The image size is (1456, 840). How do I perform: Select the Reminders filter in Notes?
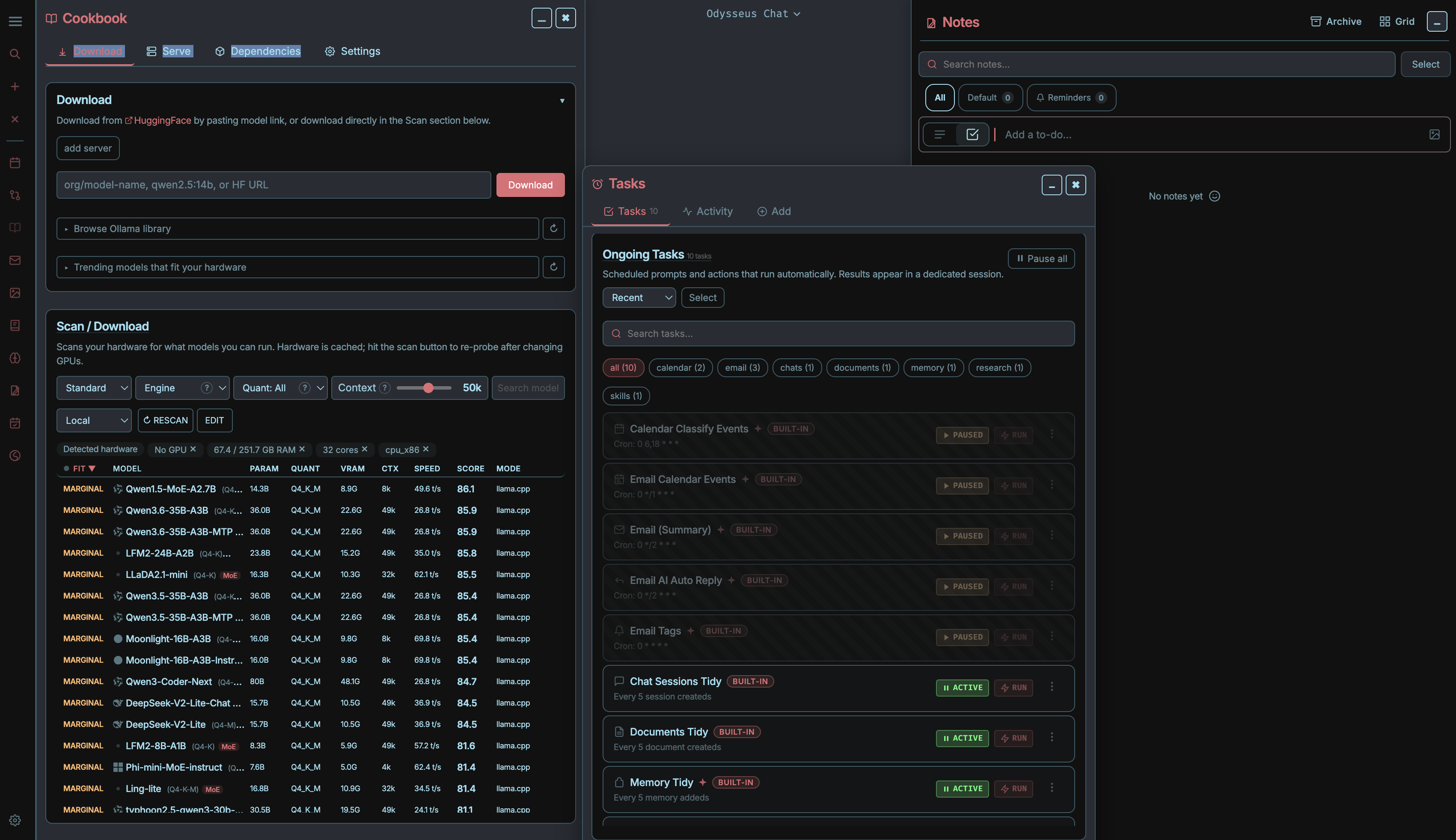tap(1071, 98)
